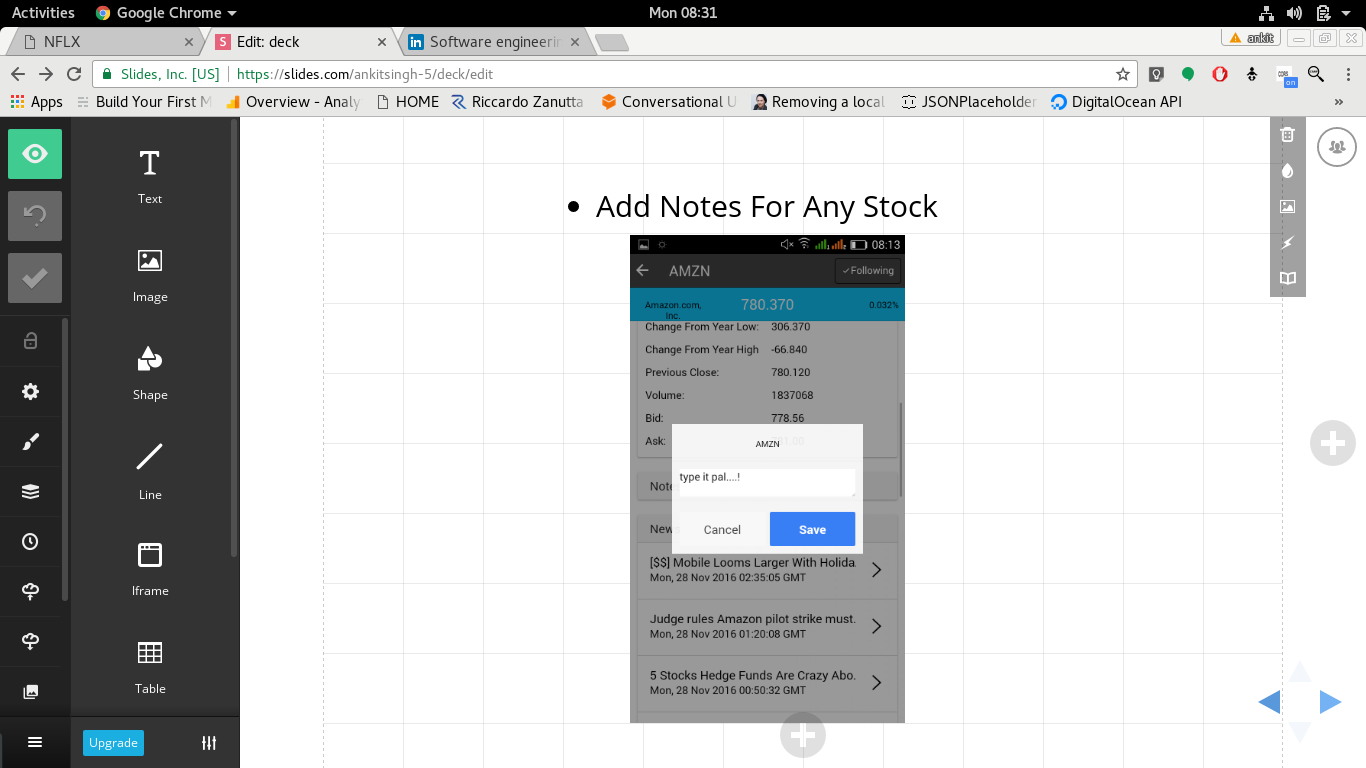Open the Riccardo Zanutta bookmark
This screenshot has height=768, width=1366.
518,102
